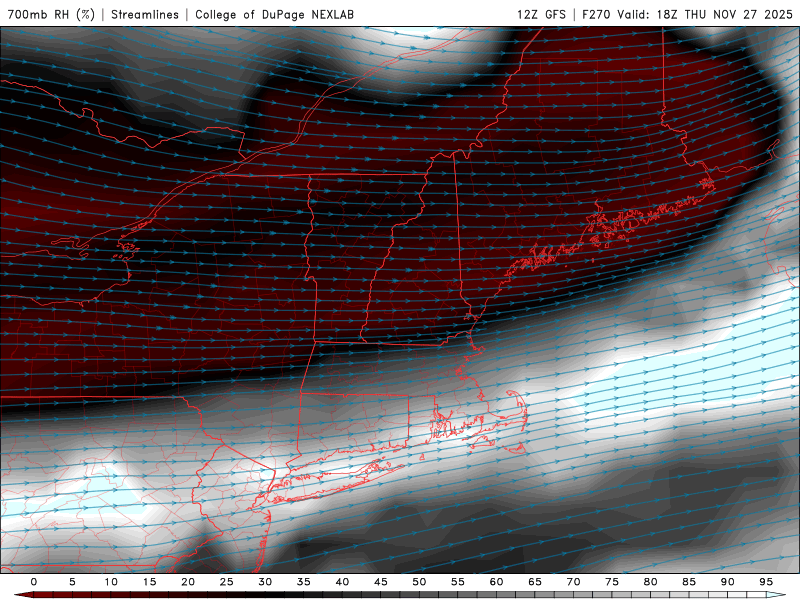Viewport: 800px width, 600px height.
Task: Select the colorbar value "10"
Action: pos(111,582)
